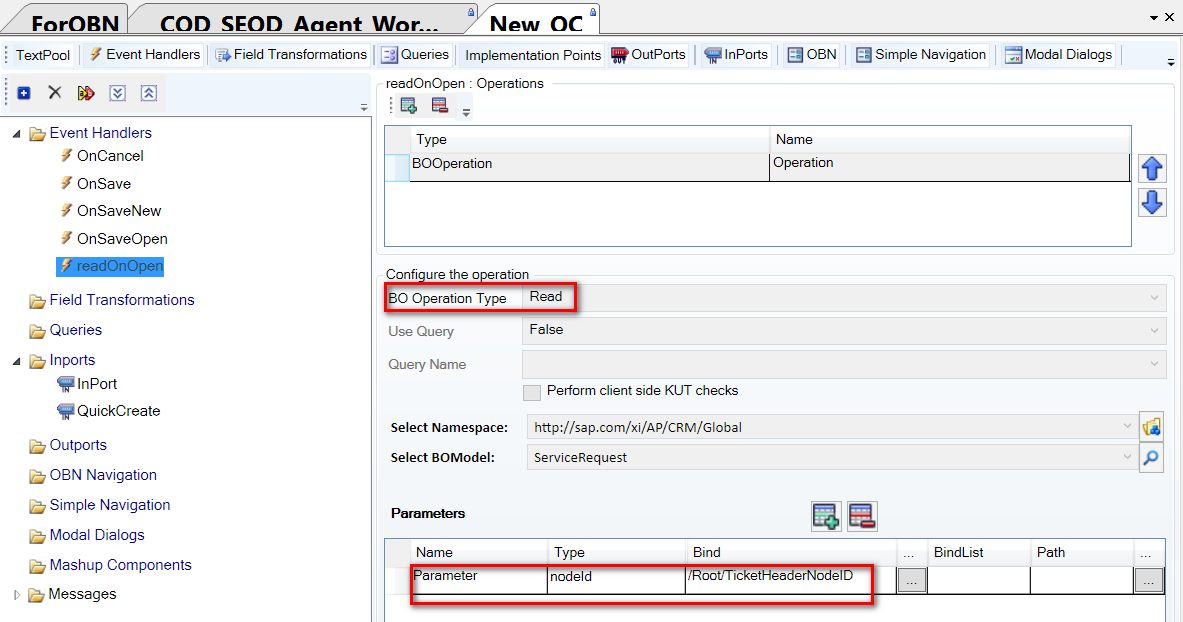Viewport: 1183px width, 622px height.
Task: Expand all tree nodes icon
Action: 117,93
